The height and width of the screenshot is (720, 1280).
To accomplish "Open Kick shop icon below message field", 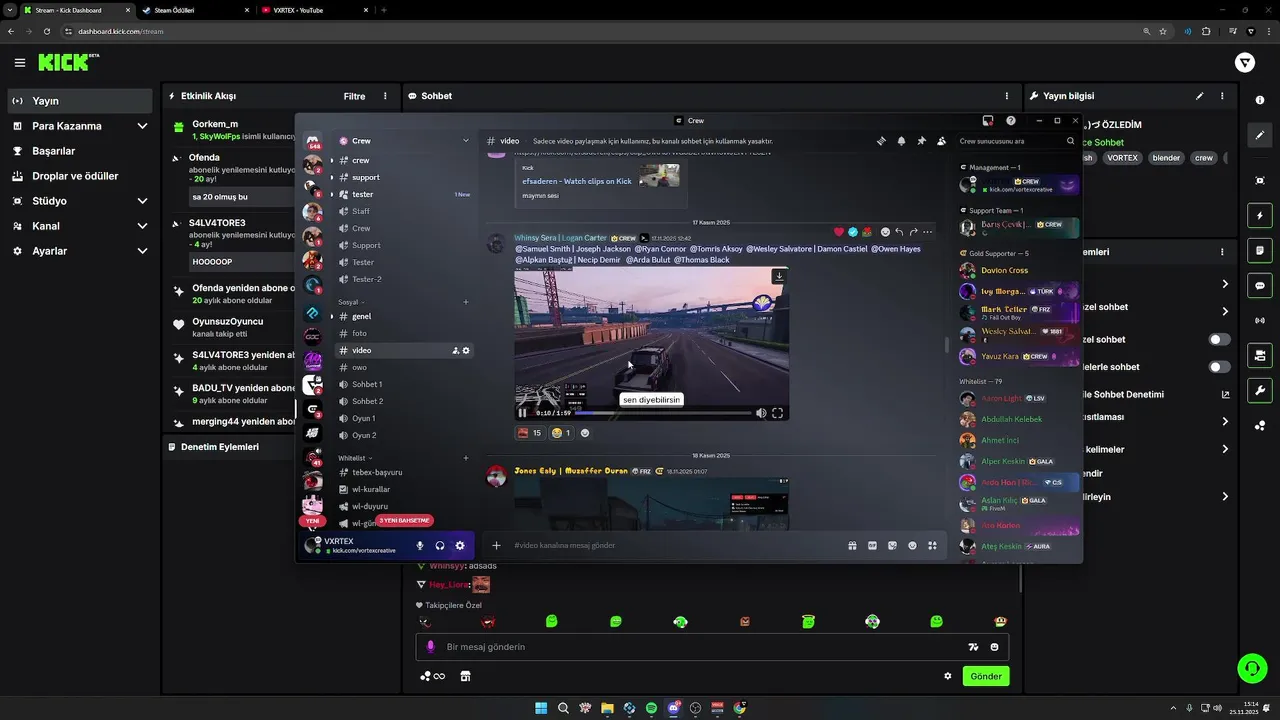I will coord(465,676).
